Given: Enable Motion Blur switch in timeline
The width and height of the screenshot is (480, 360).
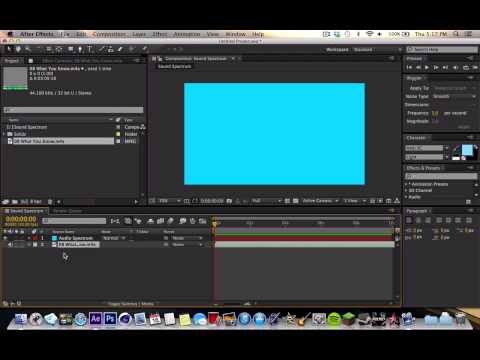Looking at the screenshot, I should tap(170, 221).
